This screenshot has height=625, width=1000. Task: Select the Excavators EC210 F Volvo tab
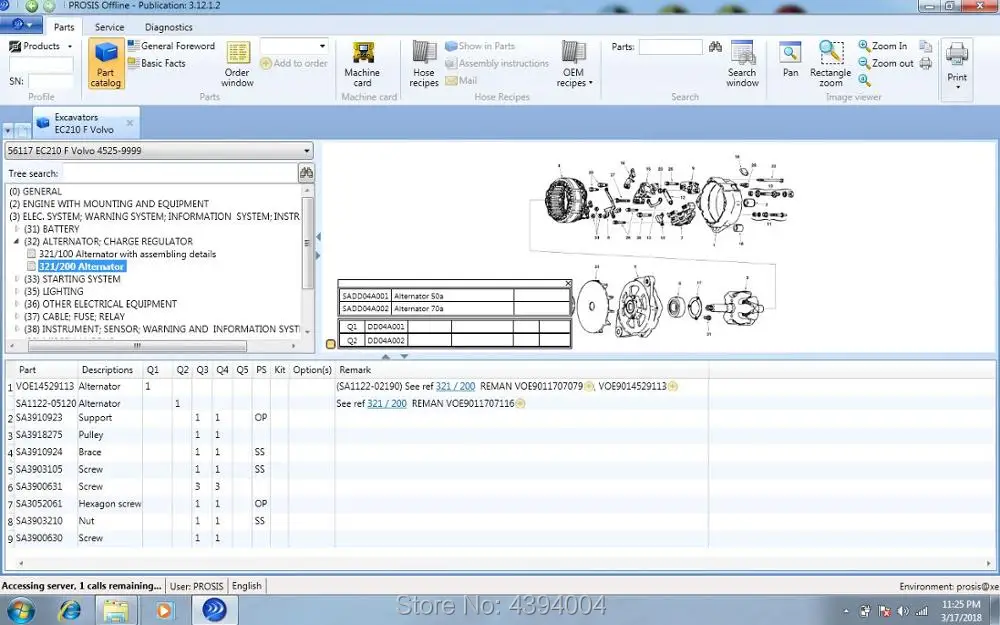(84, 123)
